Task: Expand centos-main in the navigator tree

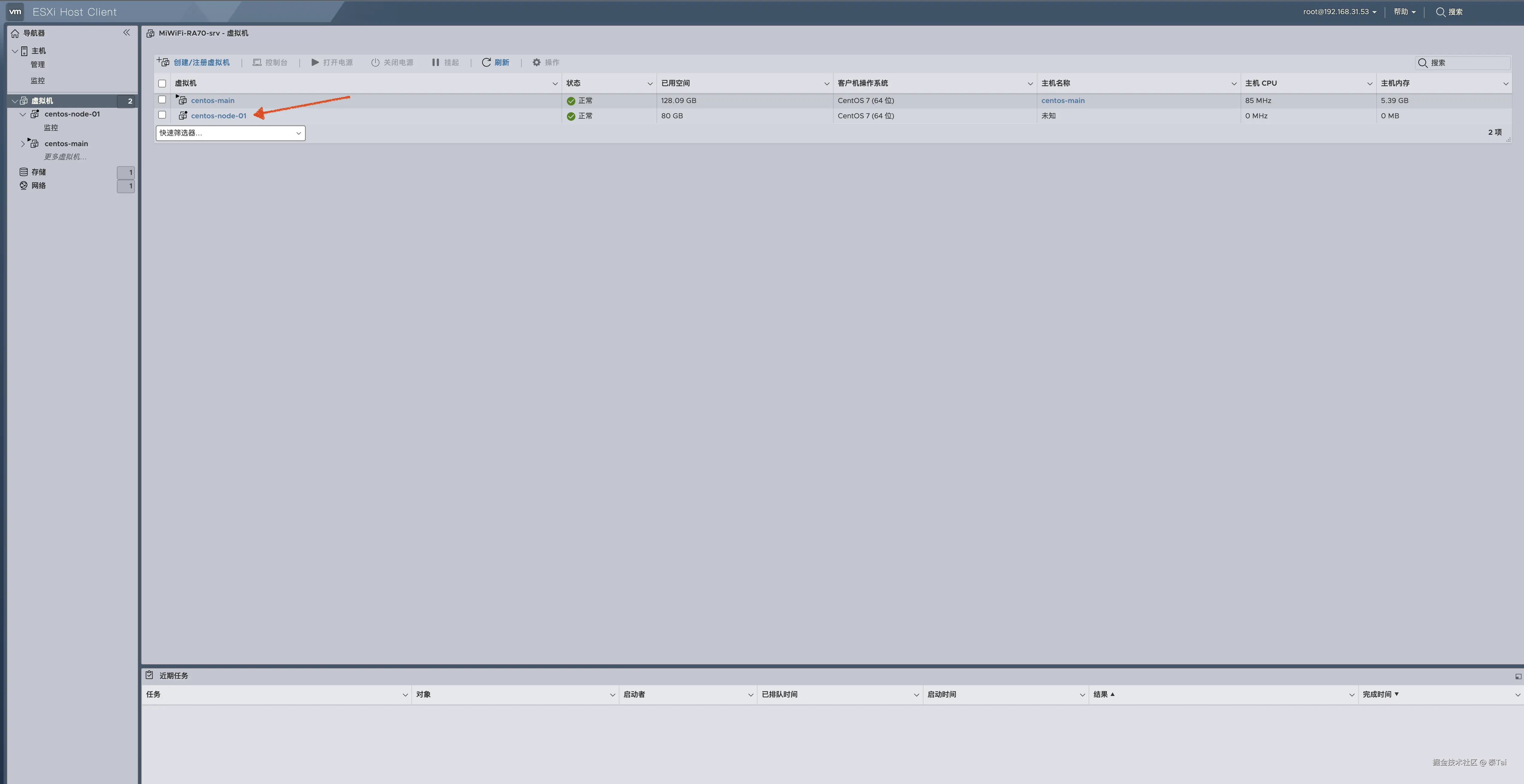Action: 23,144
